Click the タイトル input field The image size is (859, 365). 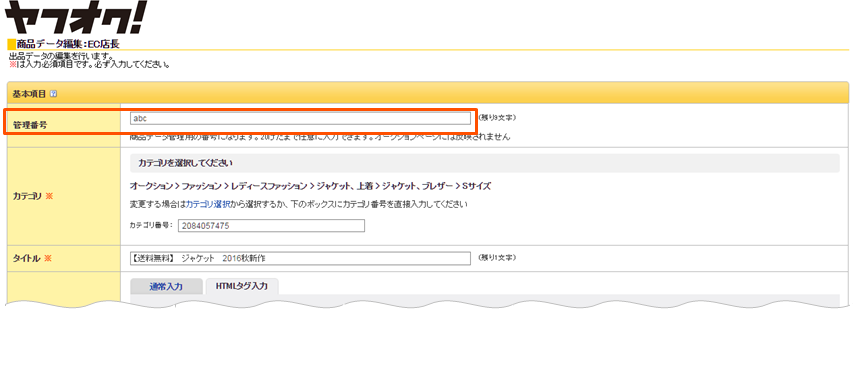pyautogui.click(x=300, y=258)
